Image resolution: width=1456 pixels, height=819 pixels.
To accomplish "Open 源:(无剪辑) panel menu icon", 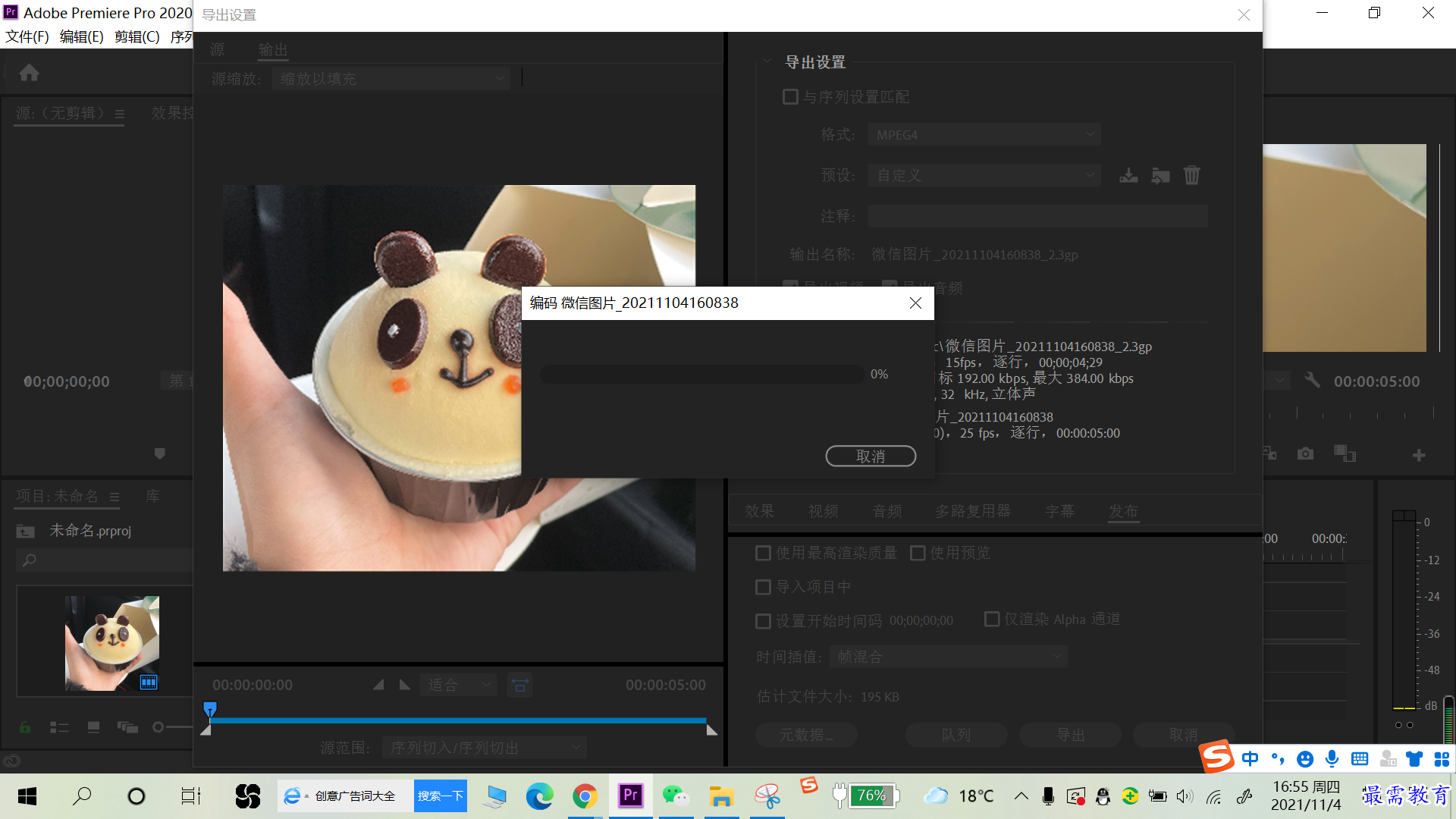I will tap(119, 114).
